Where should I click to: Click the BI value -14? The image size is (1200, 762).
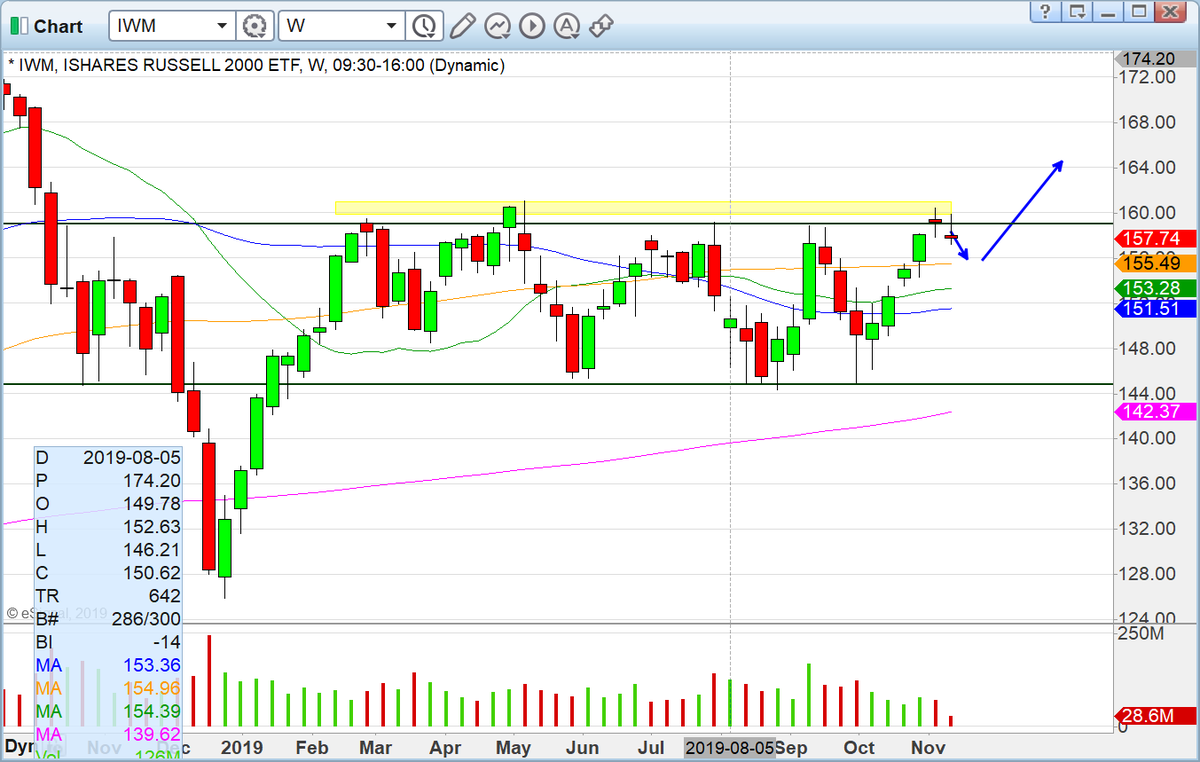(167, 642)
